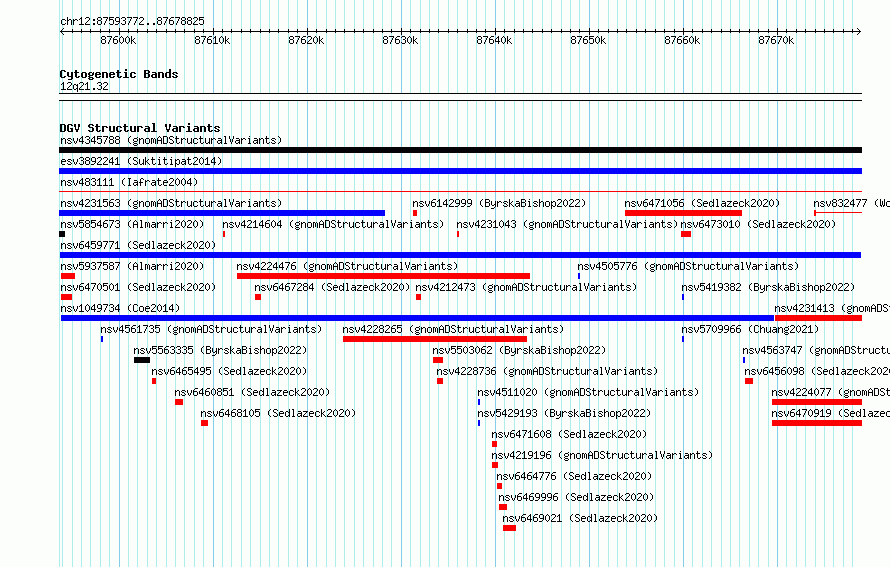Select nsv5503062 ByrskaBishop2022 label
Viewport: 890px width, 567px height.
point(519,350)
